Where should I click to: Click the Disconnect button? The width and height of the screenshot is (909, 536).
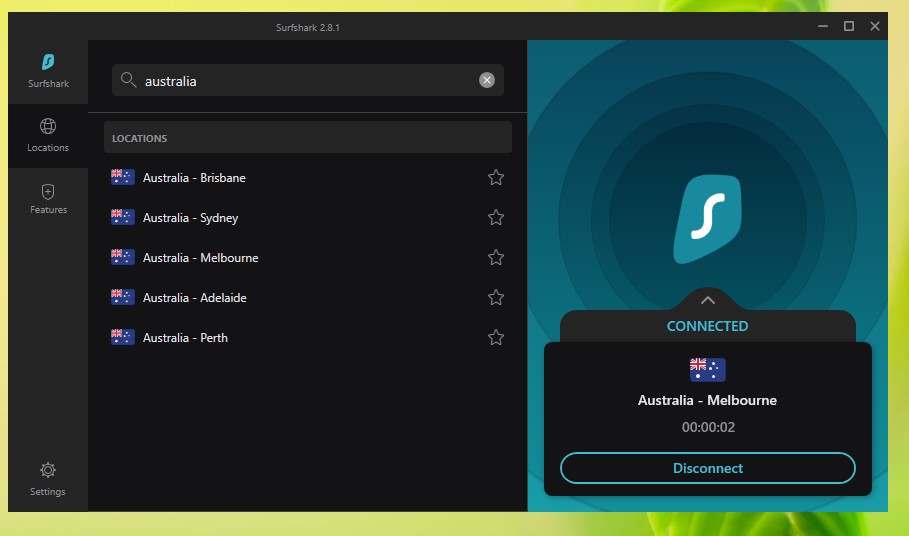click(x=708, y=468)
